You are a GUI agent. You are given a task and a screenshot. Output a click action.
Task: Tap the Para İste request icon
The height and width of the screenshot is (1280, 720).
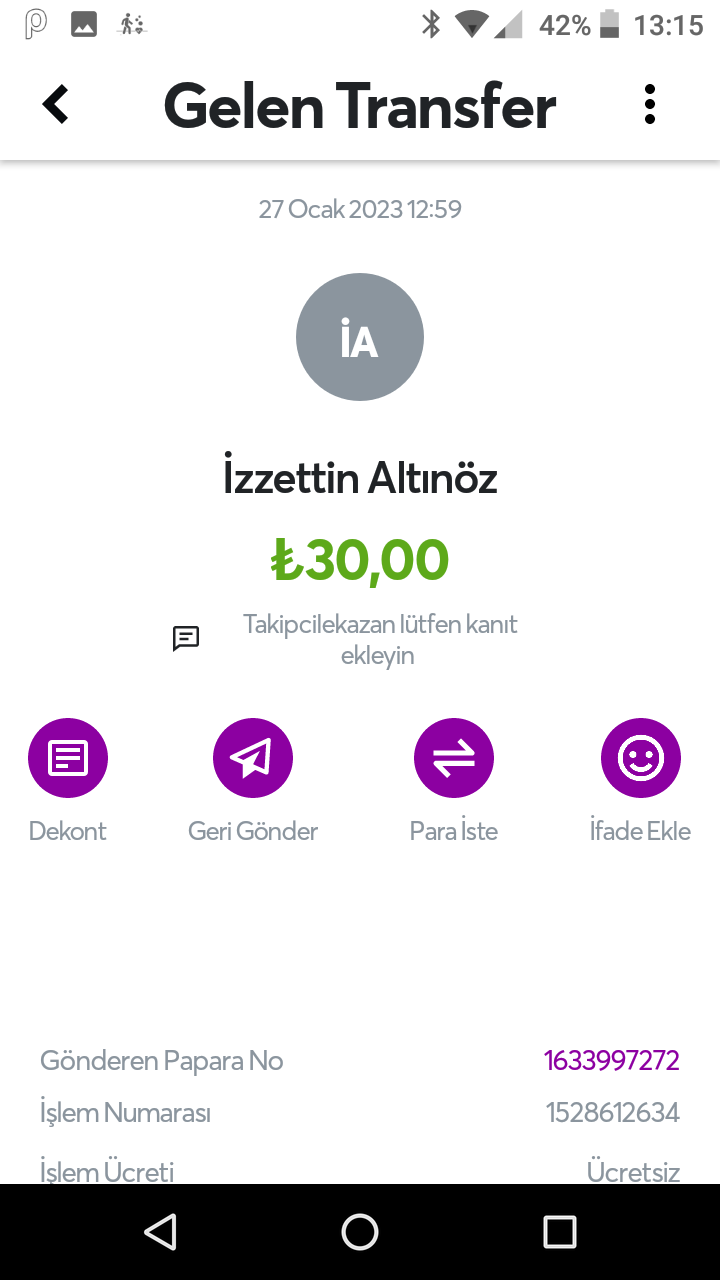(454, 758)
